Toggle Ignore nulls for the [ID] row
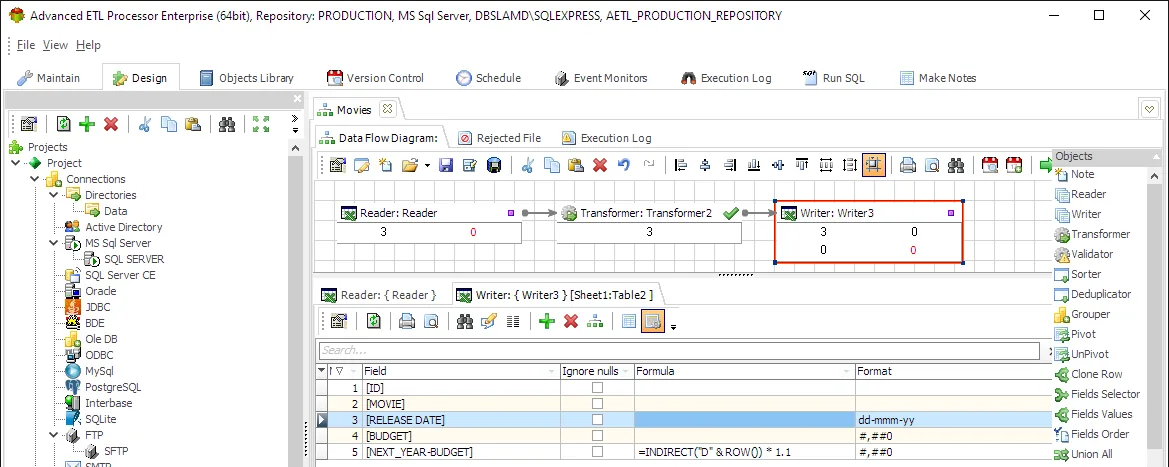Screen dimensions: 1169x467 click(597, 388)
